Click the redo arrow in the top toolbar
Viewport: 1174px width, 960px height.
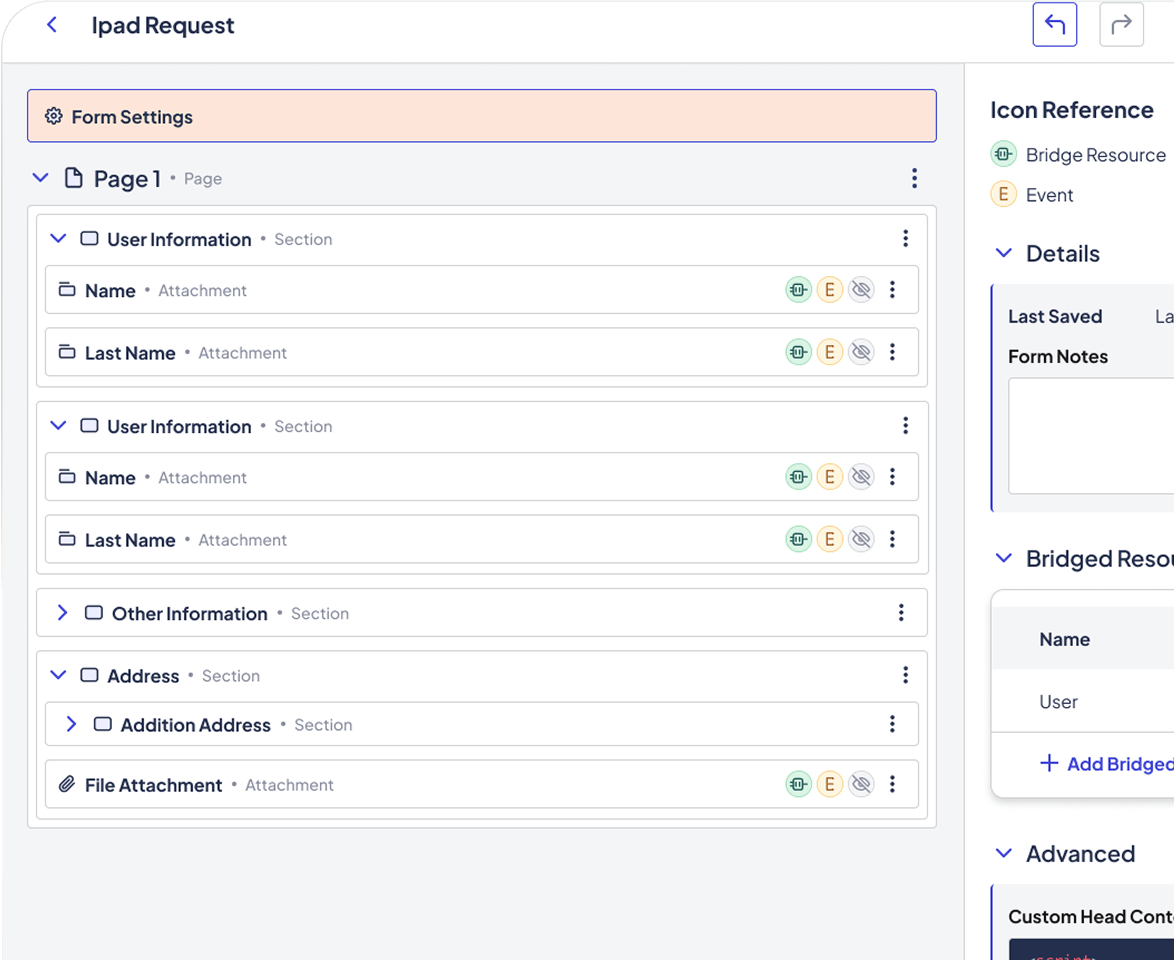(1121, 24)
